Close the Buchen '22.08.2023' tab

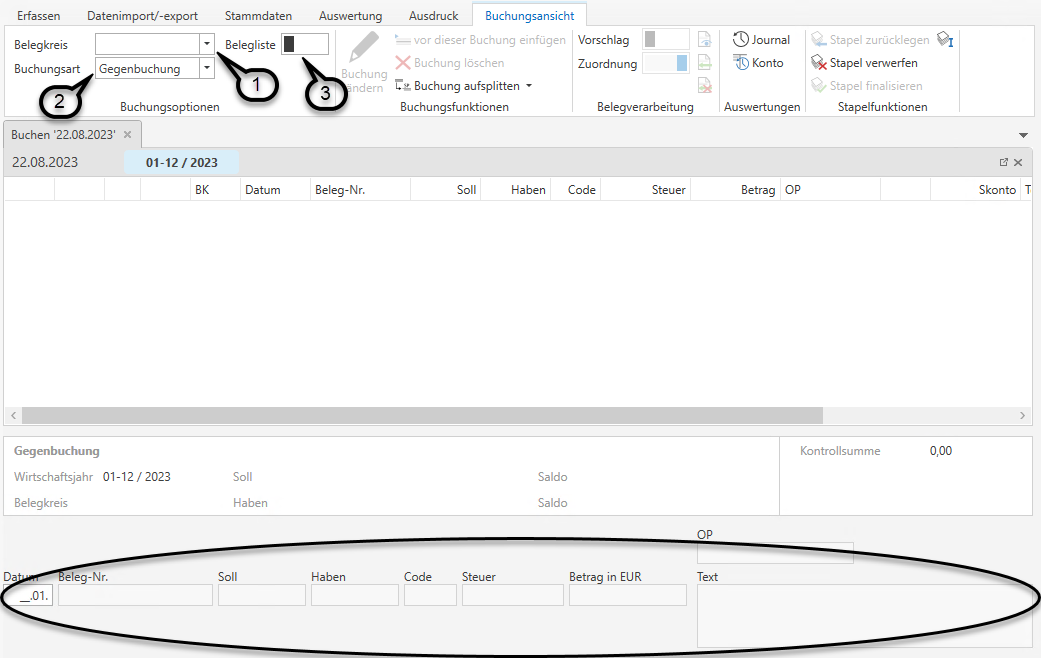pos(127,134)
